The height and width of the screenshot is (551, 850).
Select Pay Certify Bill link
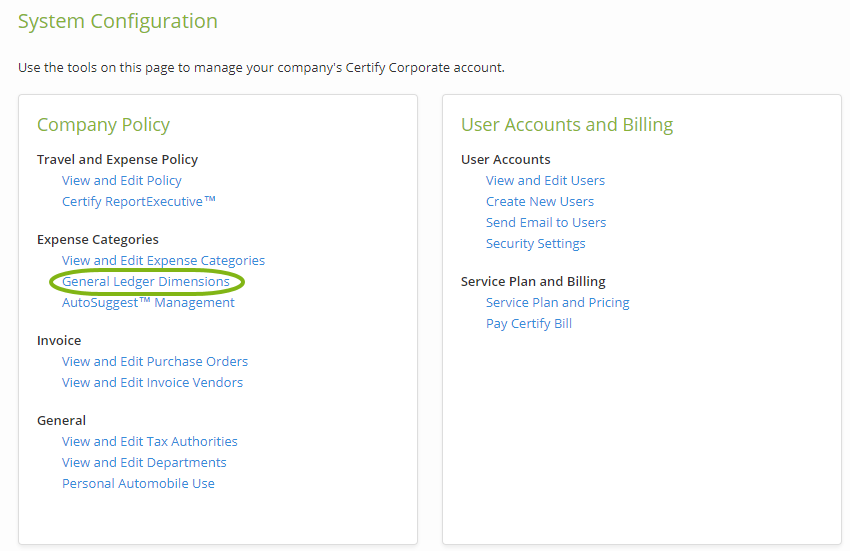(x=529, y=324)
